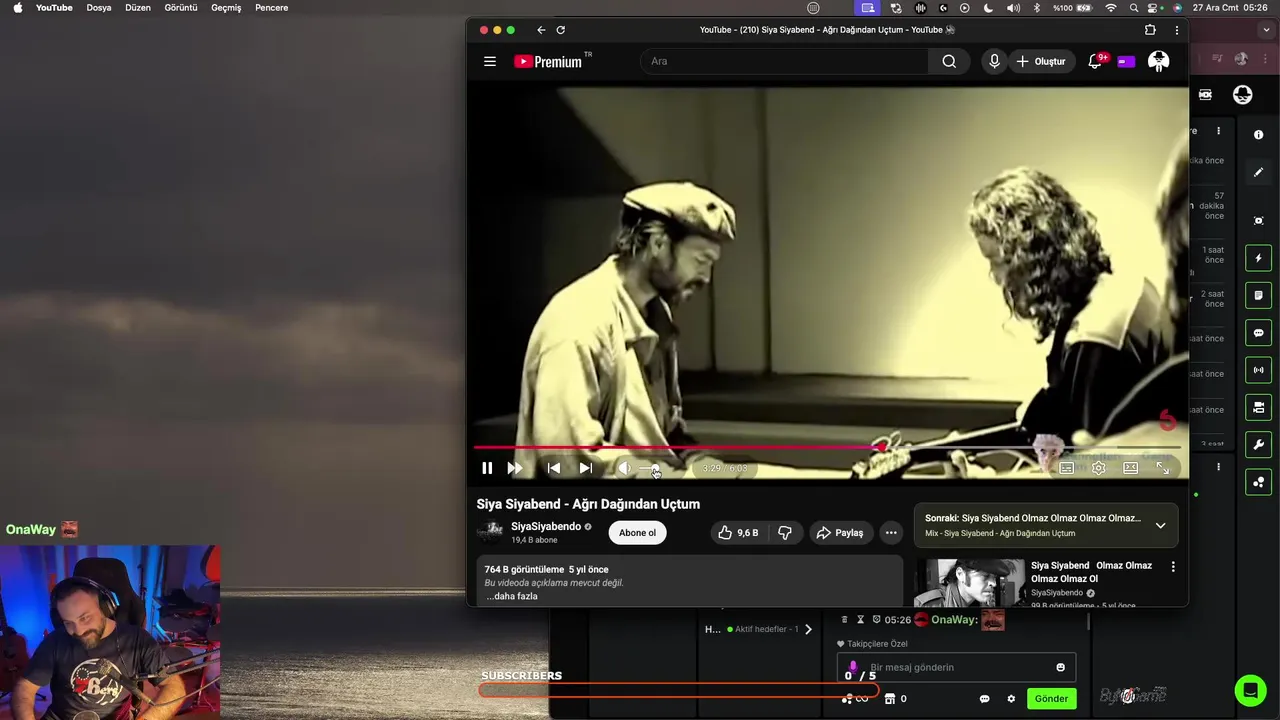The width and height of the screenshot is (1280, 720).
Task: Open the Geçmiş menu
Action: point(226,7)
